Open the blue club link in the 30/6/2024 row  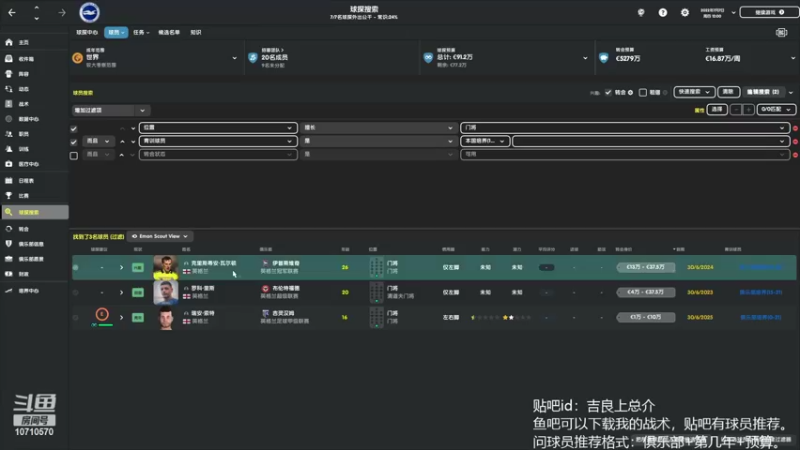tap(760, 267)
